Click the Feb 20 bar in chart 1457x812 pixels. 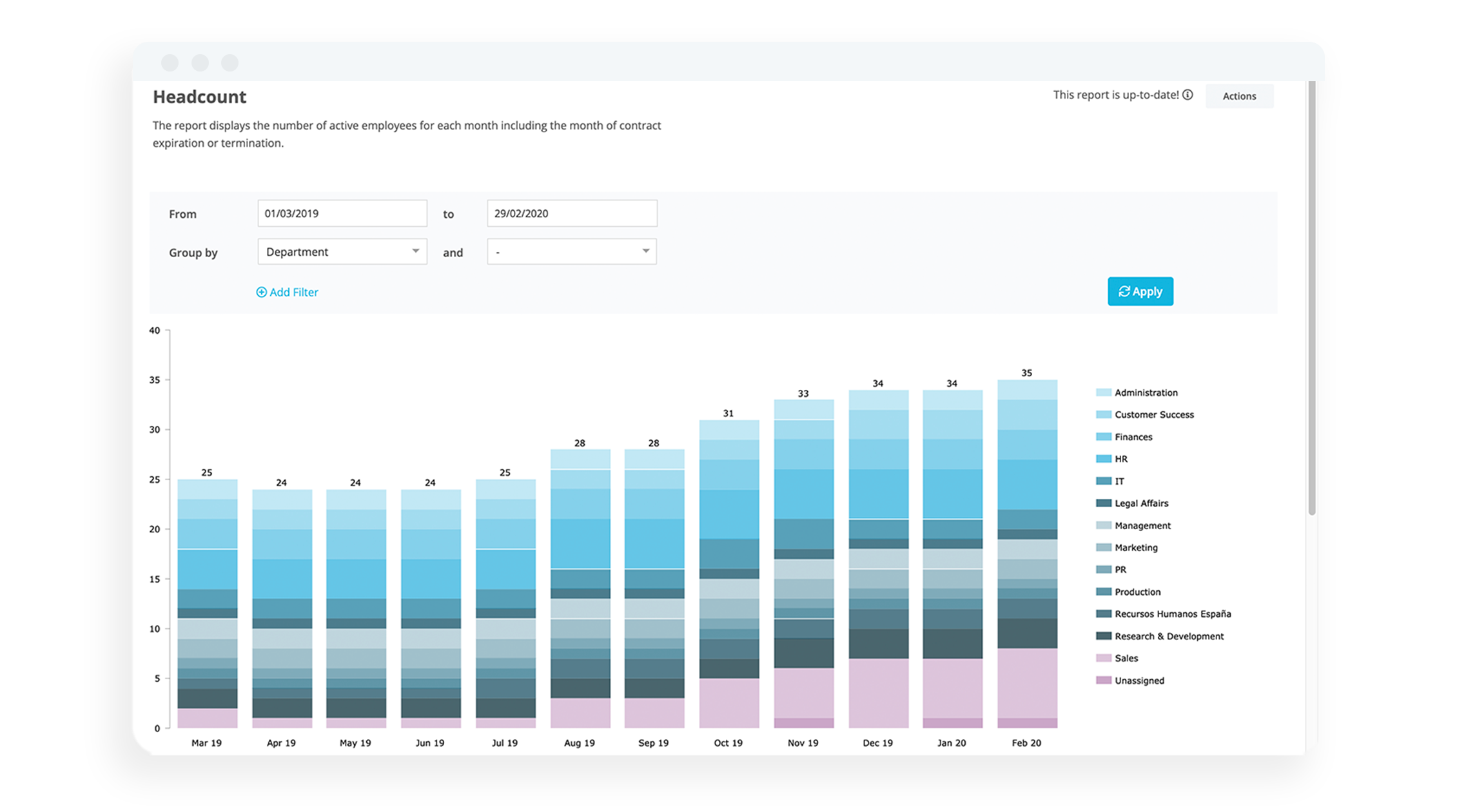(x=1028, y=554)
